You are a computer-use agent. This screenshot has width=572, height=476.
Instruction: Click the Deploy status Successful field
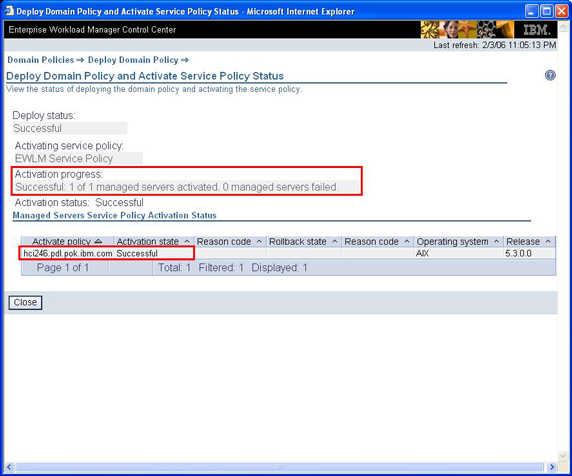[x=70, y=128]
